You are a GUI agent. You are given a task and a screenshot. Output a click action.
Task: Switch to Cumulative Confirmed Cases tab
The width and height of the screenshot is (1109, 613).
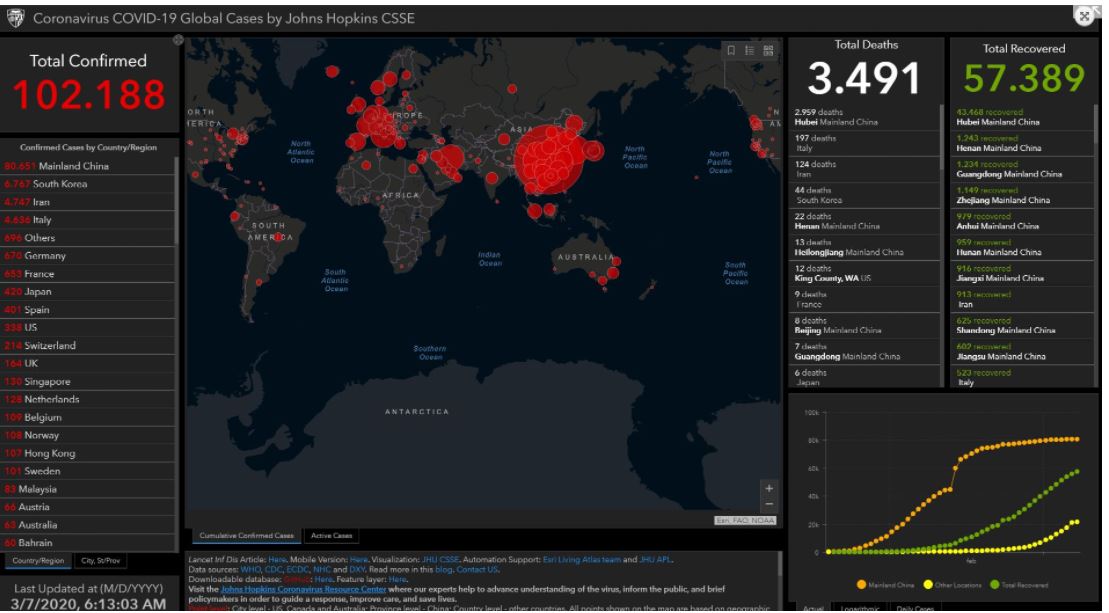point(246,536)
